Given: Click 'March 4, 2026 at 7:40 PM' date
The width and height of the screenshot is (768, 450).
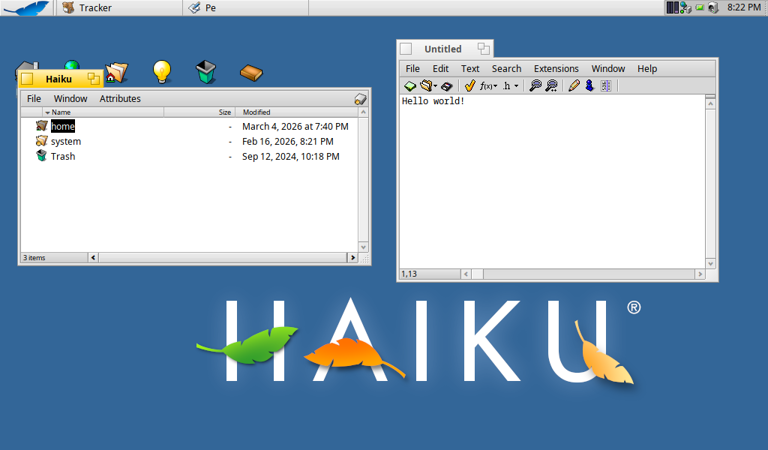Looking at the screenshot, I should 295,126.
